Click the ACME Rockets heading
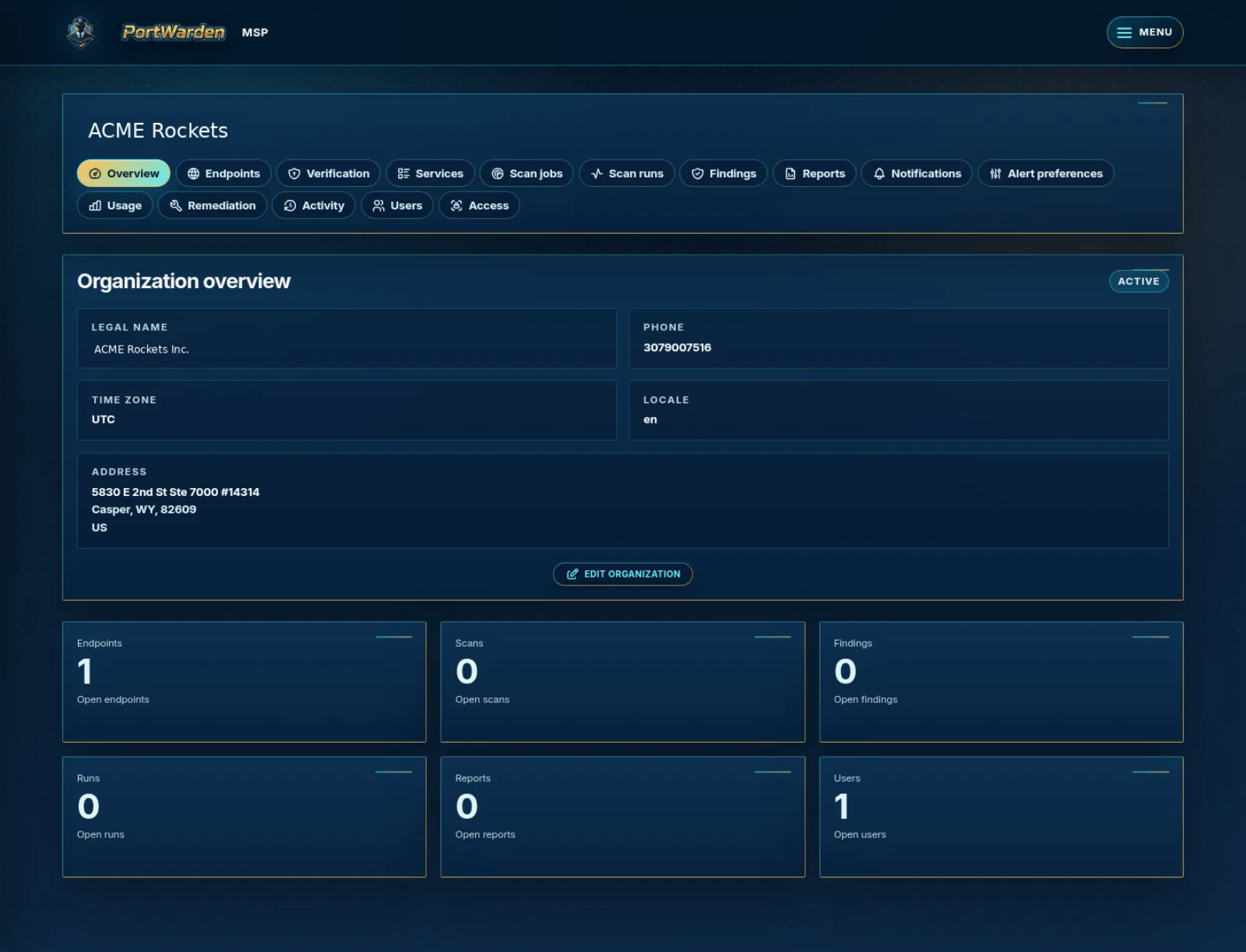The height and width of the screenshot is (952, 1246). pyautogui.click(x=158, y=131)
